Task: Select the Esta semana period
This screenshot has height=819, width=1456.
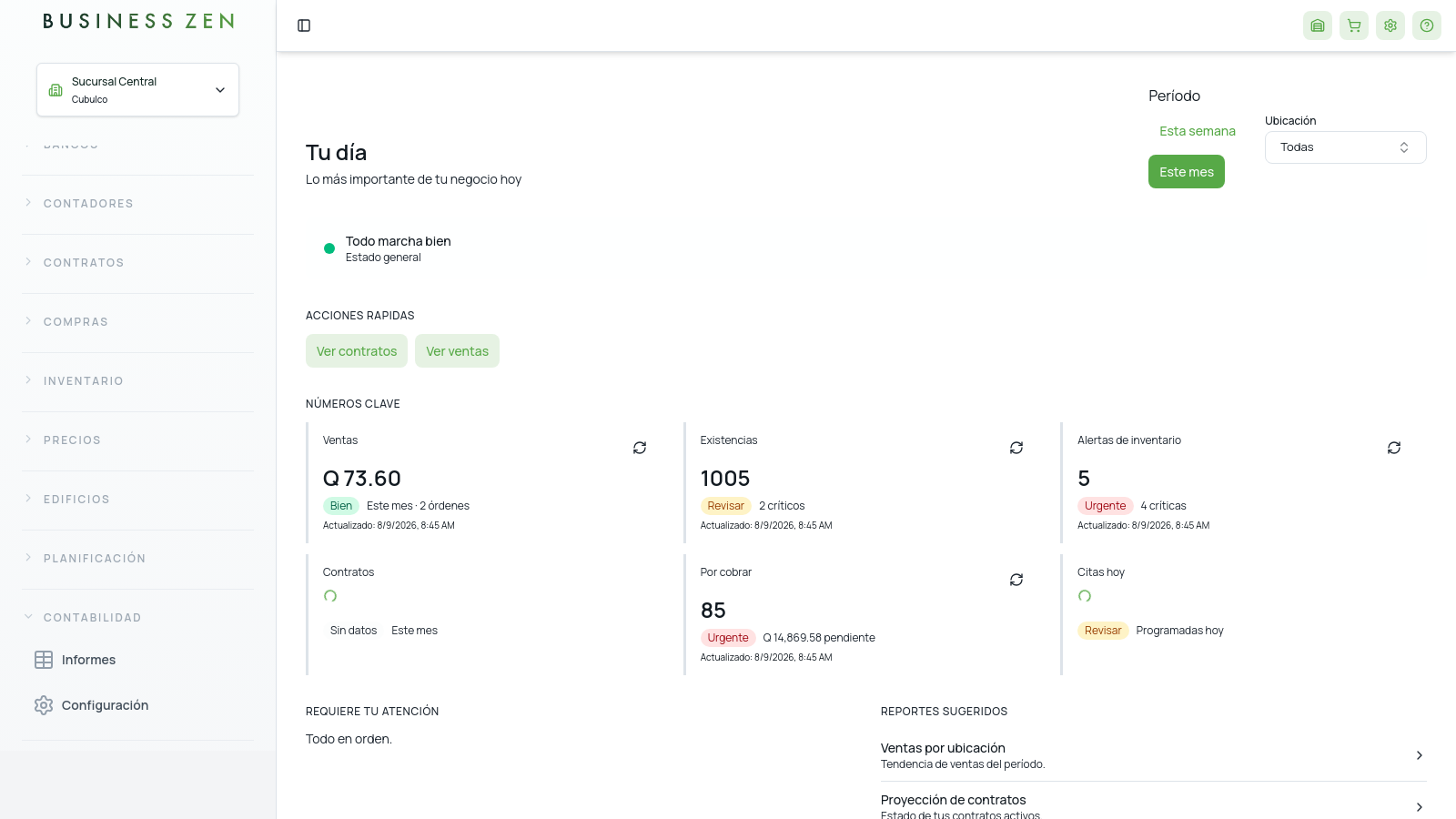Action: tap(1197, 131)
